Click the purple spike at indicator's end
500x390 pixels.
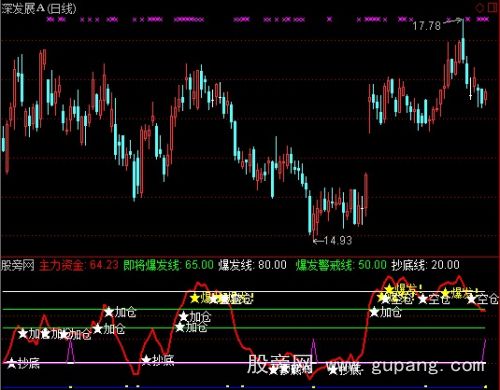coord(484,350)
